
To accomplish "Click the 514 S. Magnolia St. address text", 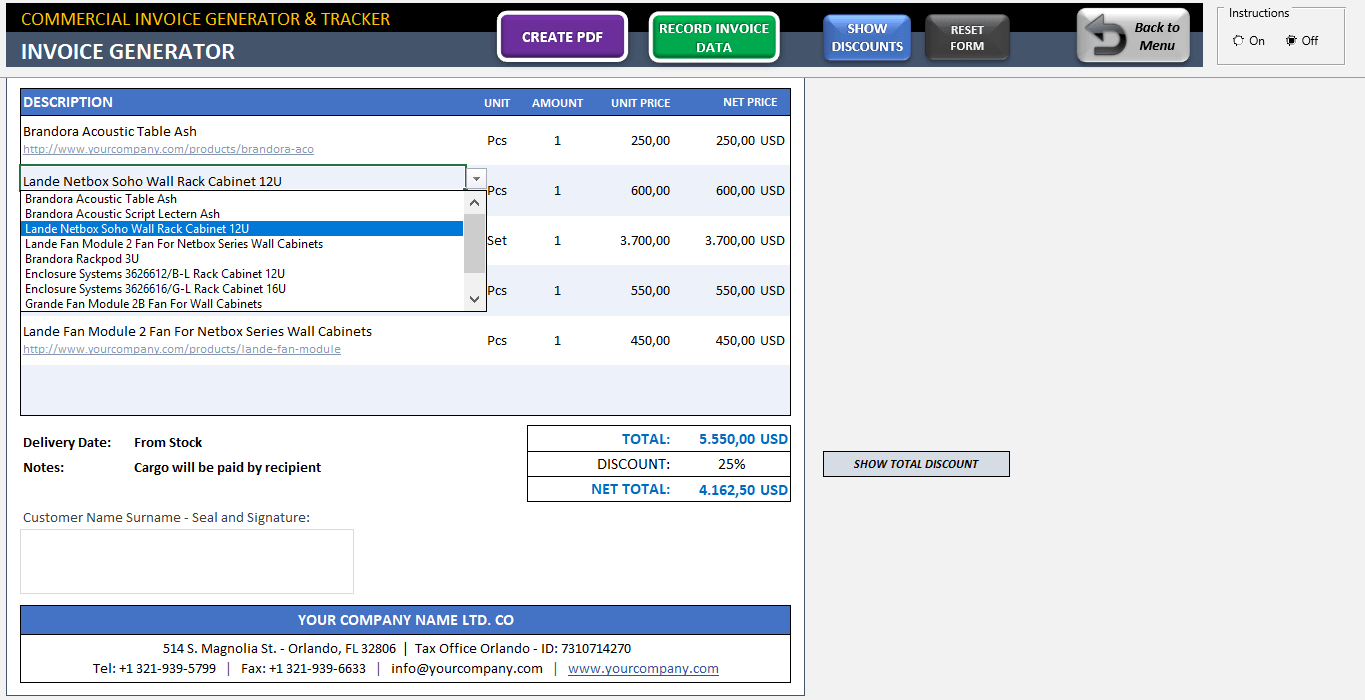I will coord(279,648).
